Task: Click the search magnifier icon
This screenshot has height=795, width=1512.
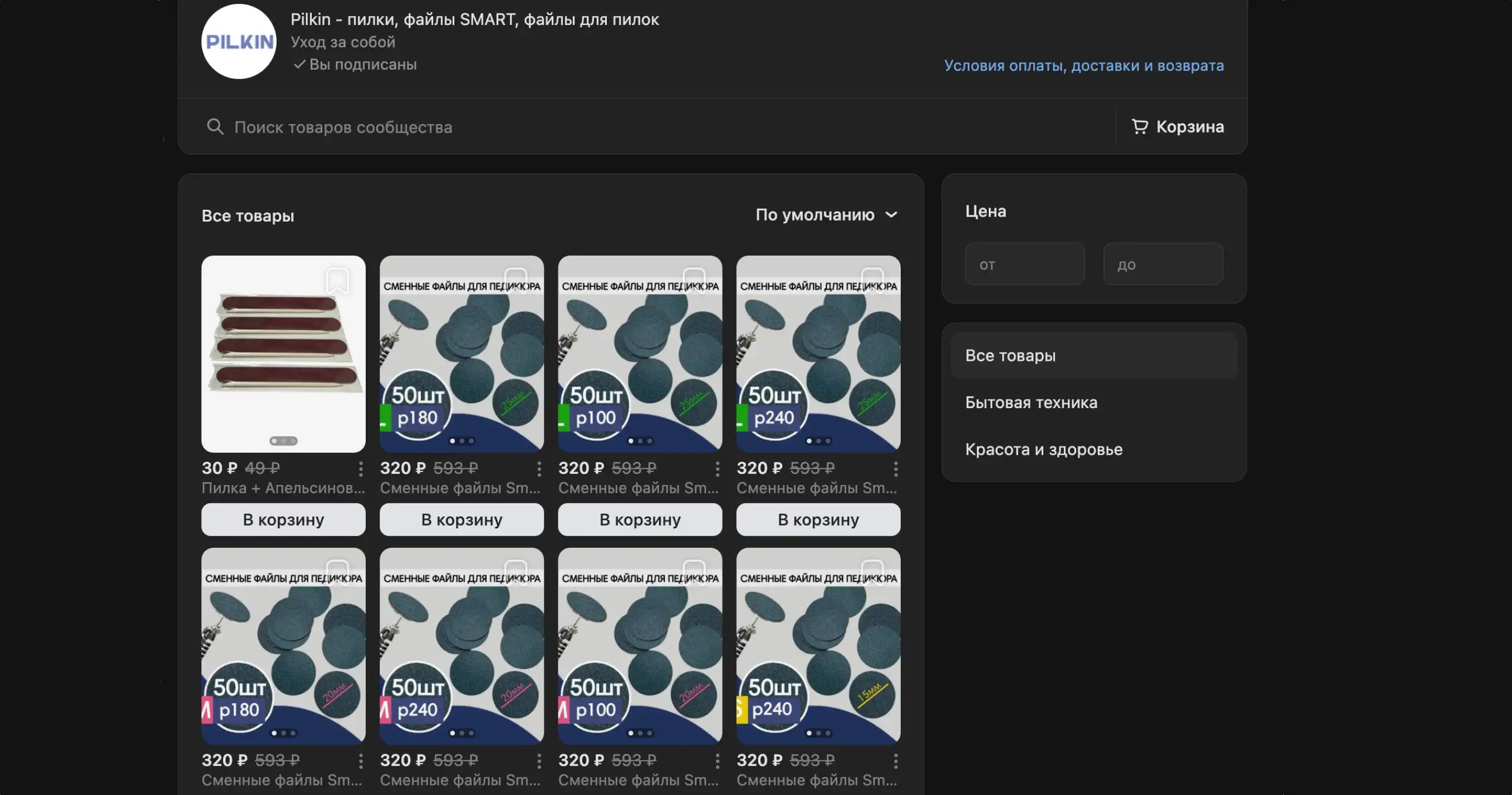Action: click(x=215, y=127)
